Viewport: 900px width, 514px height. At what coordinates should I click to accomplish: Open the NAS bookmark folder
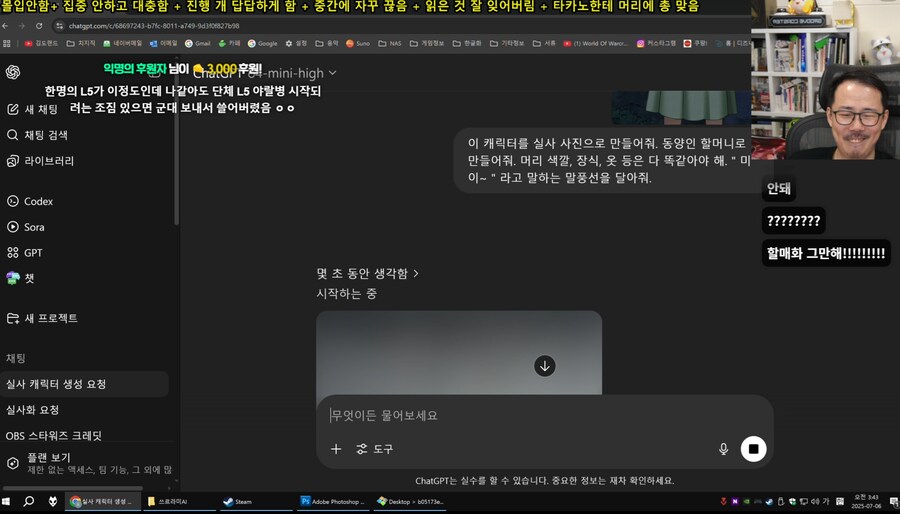(390, 43)
